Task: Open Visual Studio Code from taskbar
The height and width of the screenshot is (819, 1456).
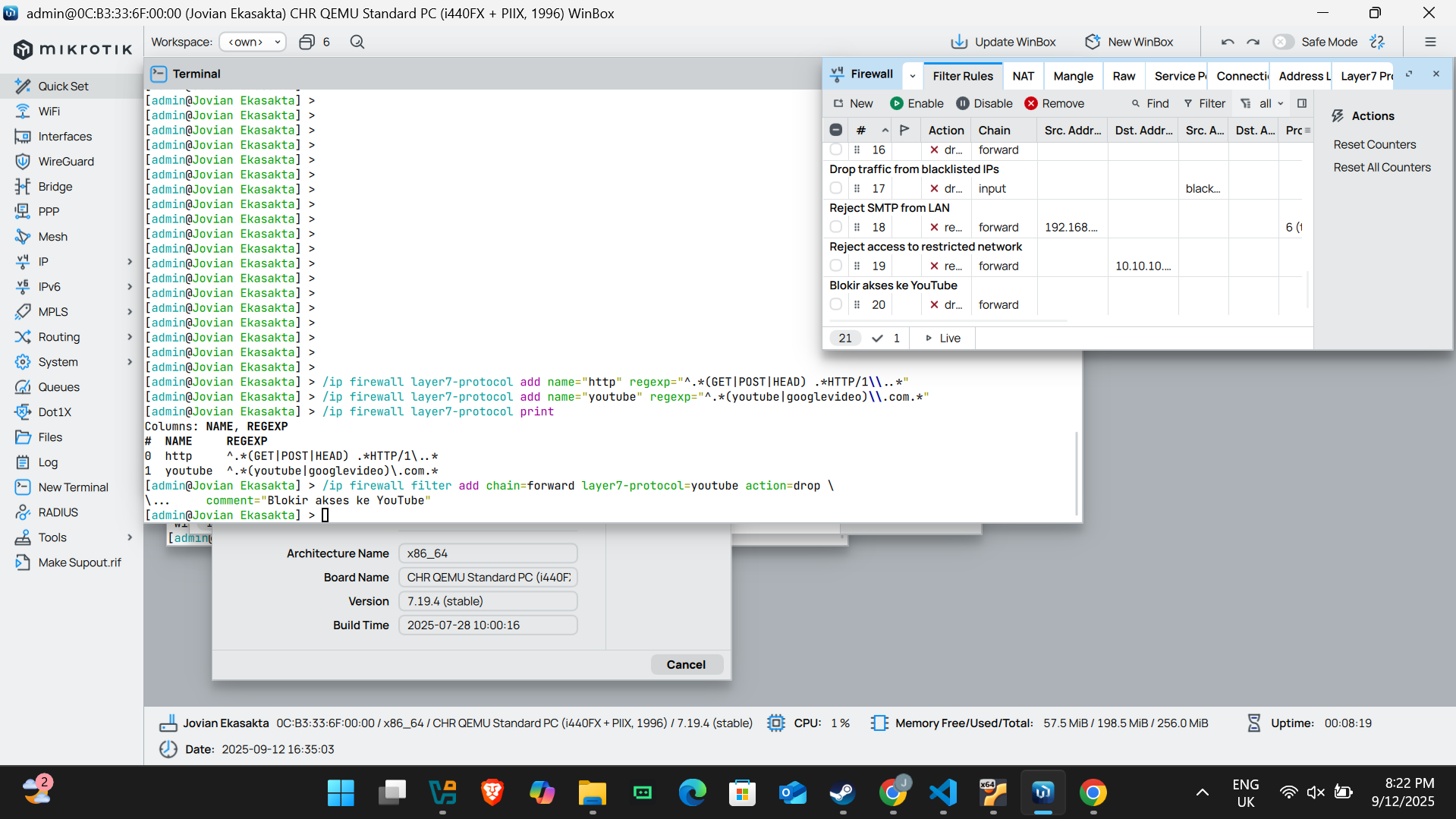Action: (x=943, y=792)
